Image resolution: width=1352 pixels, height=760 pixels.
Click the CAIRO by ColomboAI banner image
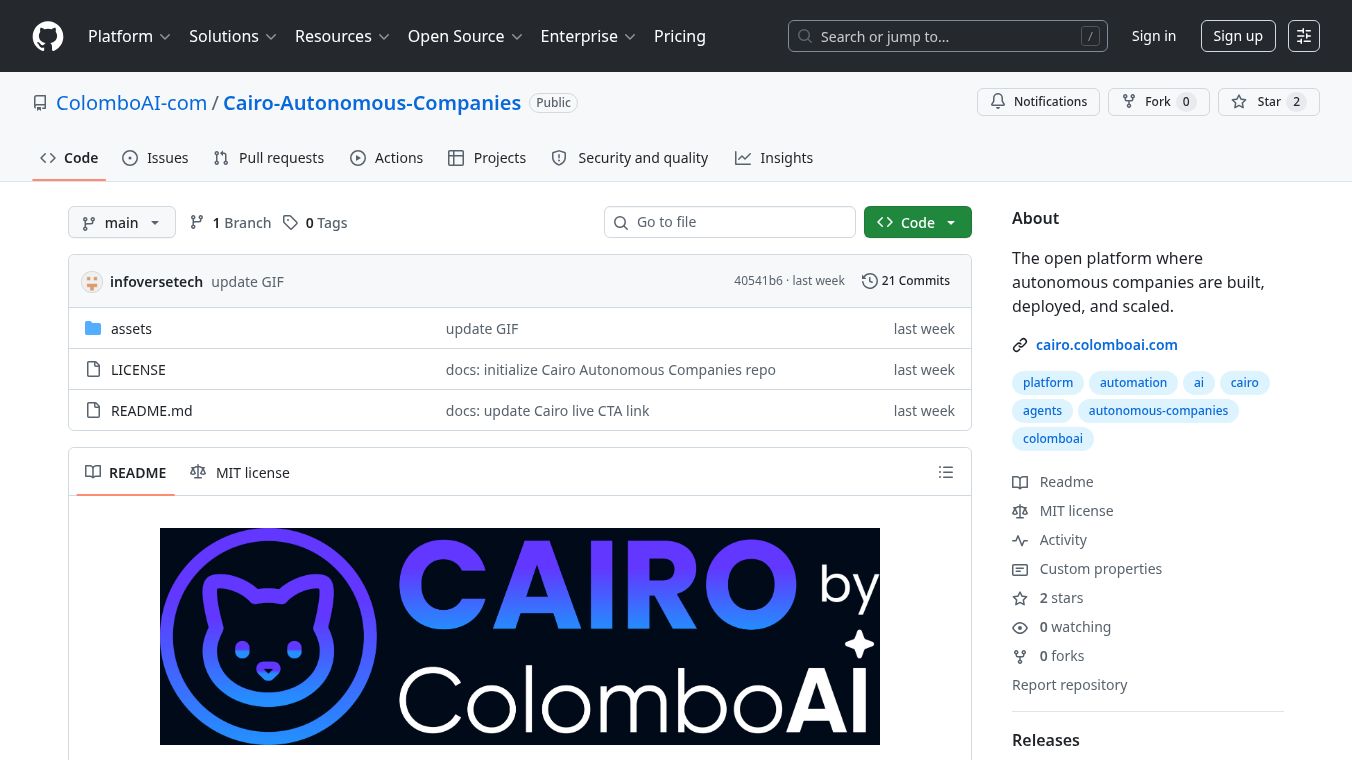(520, 636)
